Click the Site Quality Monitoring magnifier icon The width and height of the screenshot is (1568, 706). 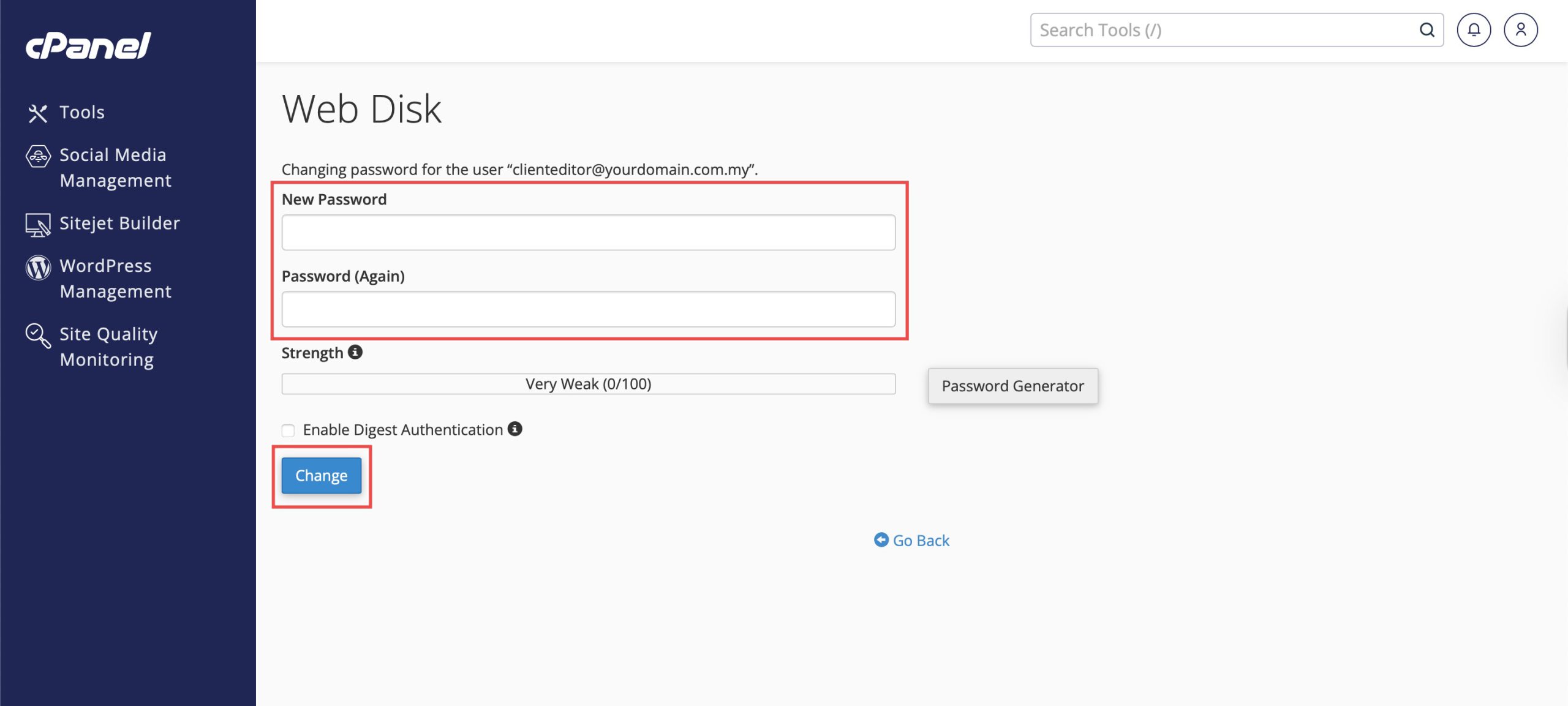click(37, 336)
